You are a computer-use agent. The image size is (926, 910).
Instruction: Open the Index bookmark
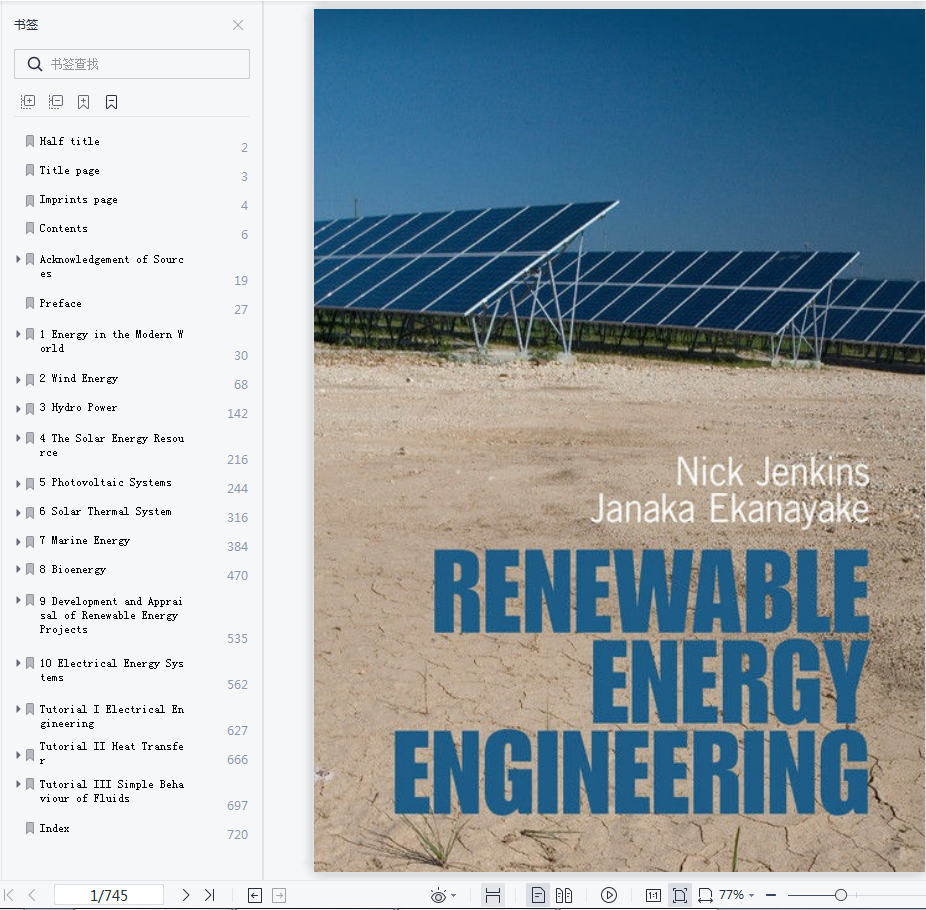54,829
